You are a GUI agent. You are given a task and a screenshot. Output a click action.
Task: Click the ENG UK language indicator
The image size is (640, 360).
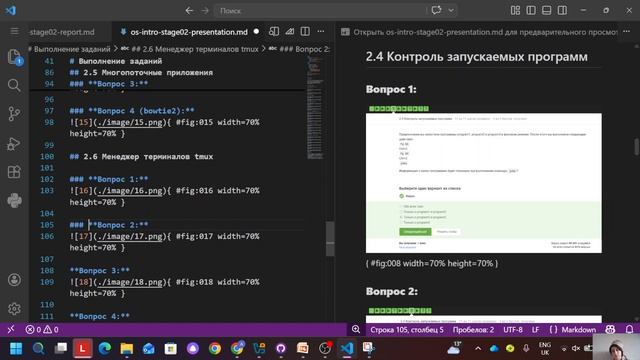click(545, 349)
